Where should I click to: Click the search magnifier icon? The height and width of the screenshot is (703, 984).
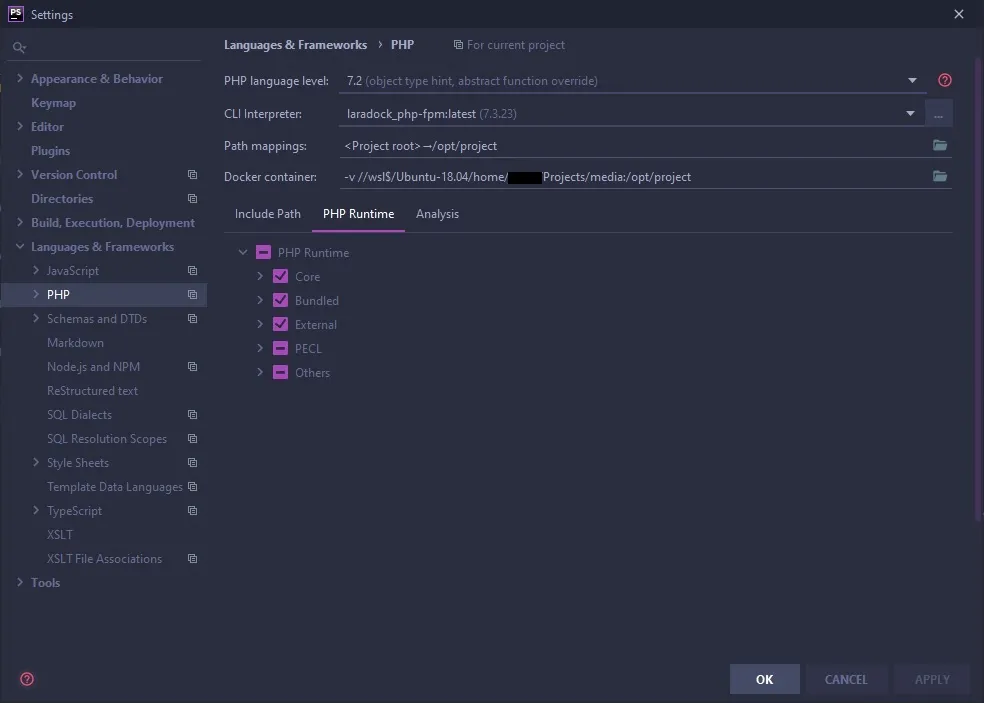point(19,47)
